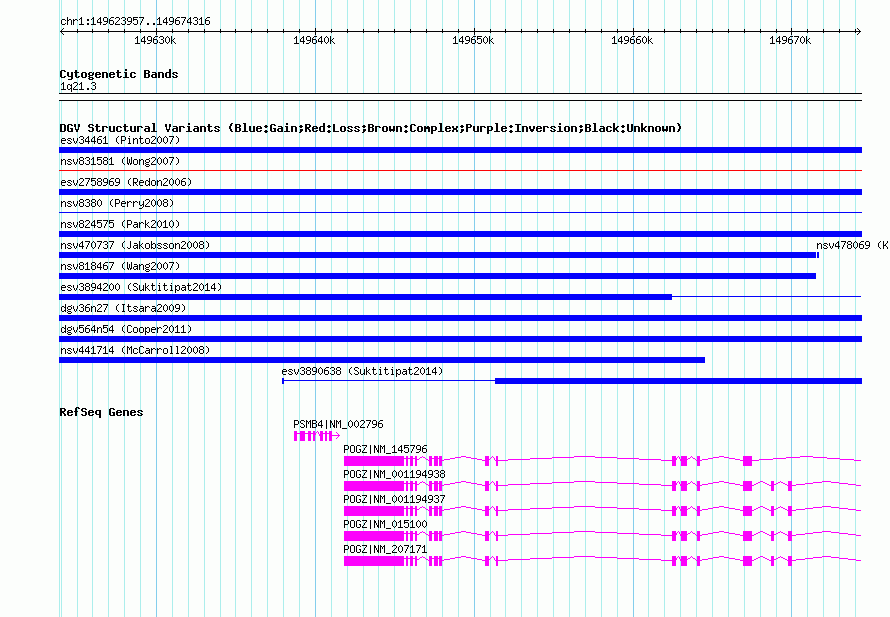This screenshot has height=617, width=890.
Task: Open nsv8380 (Perry2008) variant label
Action: pos(117,203)
